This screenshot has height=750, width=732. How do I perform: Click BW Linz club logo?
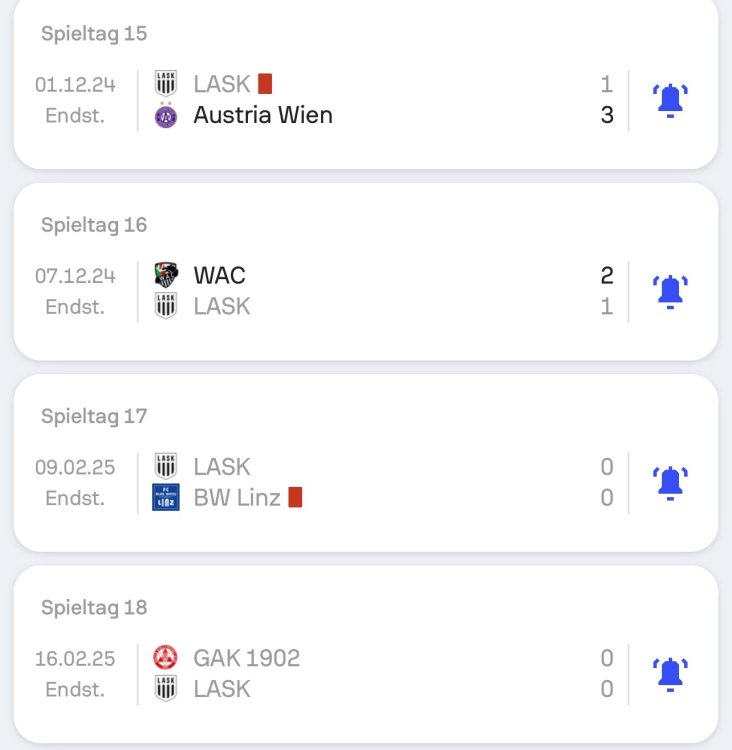click(166, 497)
